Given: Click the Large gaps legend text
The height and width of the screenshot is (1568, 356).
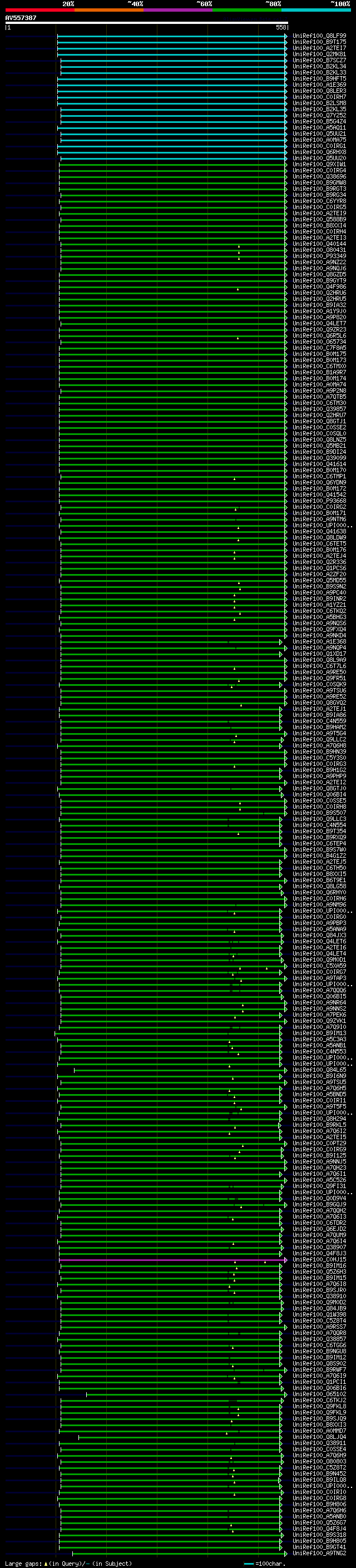Looking at the screenshot, I should click(x=68, y=1564).
